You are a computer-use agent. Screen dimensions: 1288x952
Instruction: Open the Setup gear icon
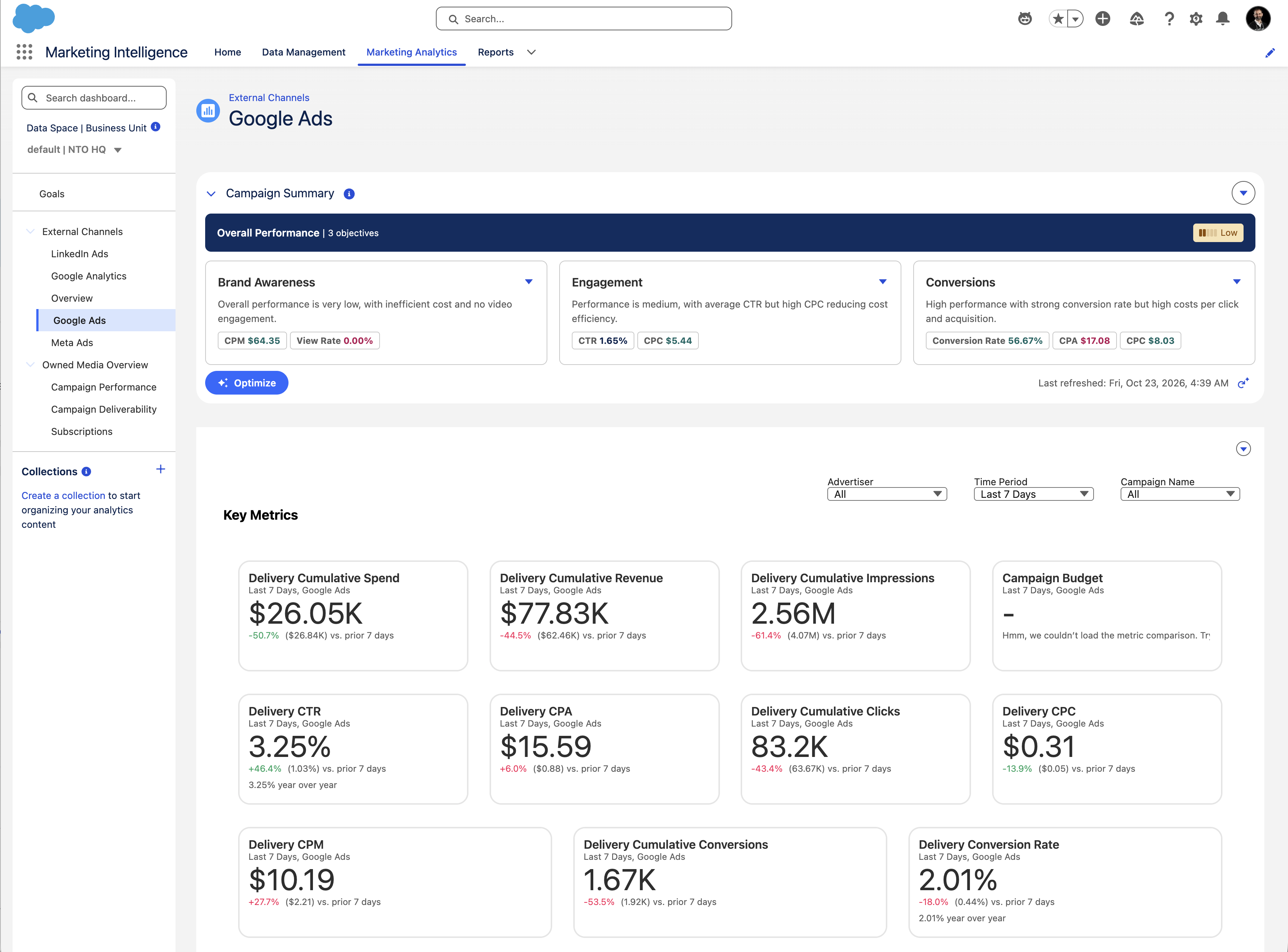(x=1196, y=19)
